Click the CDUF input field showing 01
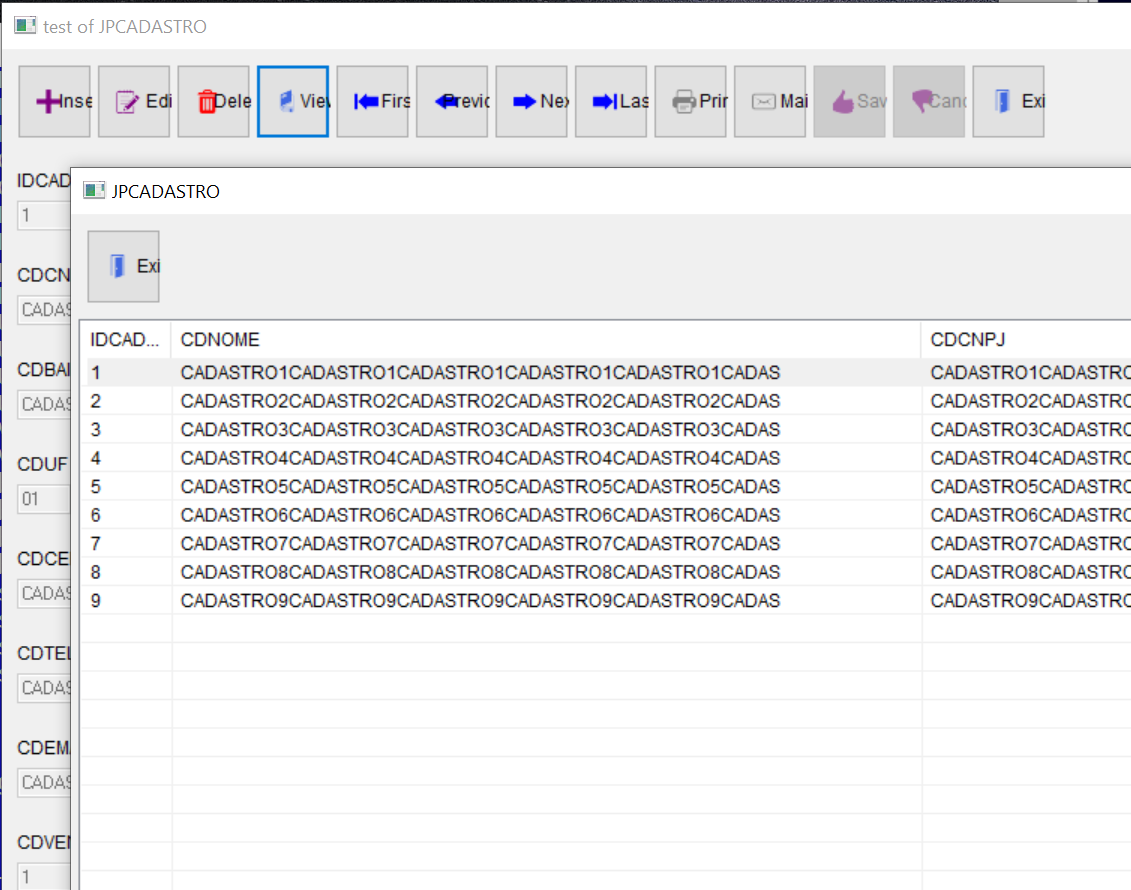 coord(44,499)
